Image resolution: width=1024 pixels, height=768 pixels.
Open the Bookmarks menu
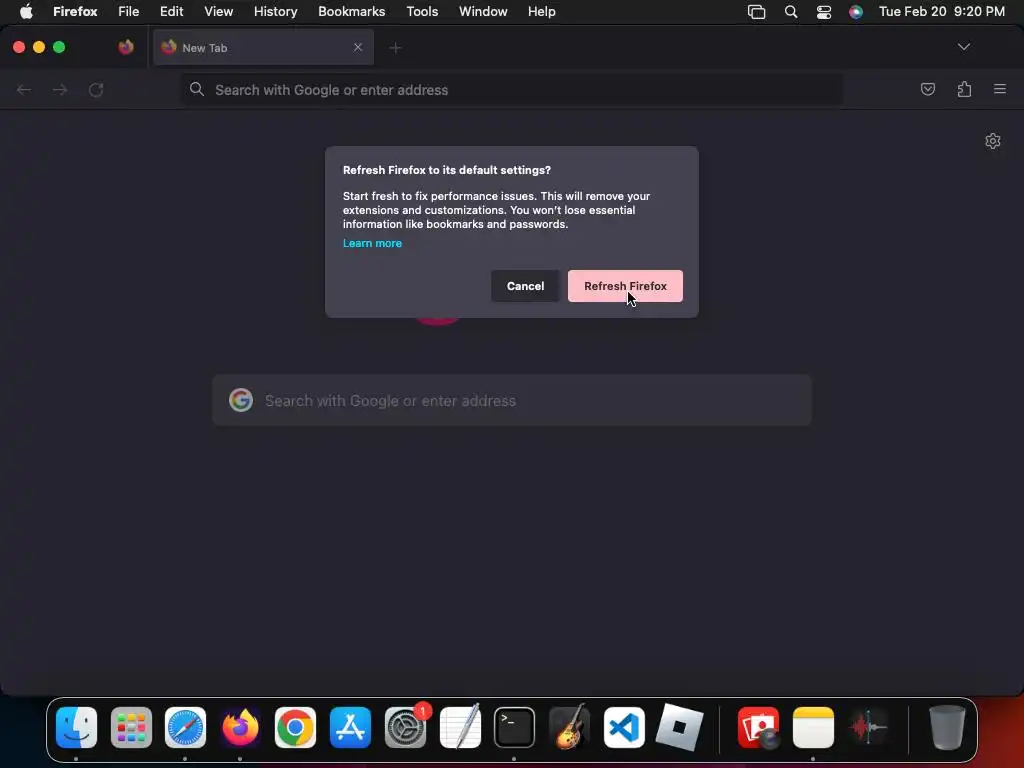tap(351, 12)
